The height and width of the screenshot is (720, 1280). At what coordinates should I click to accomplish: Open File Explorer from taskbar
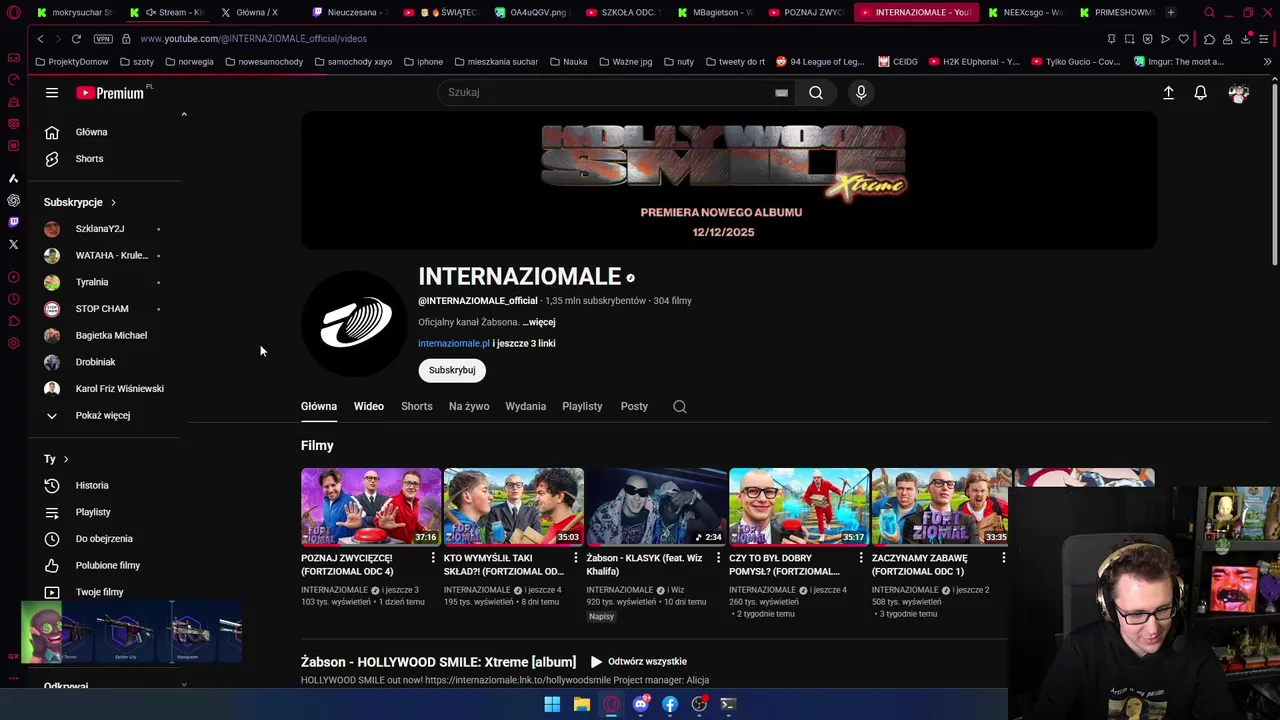[581, 705]
